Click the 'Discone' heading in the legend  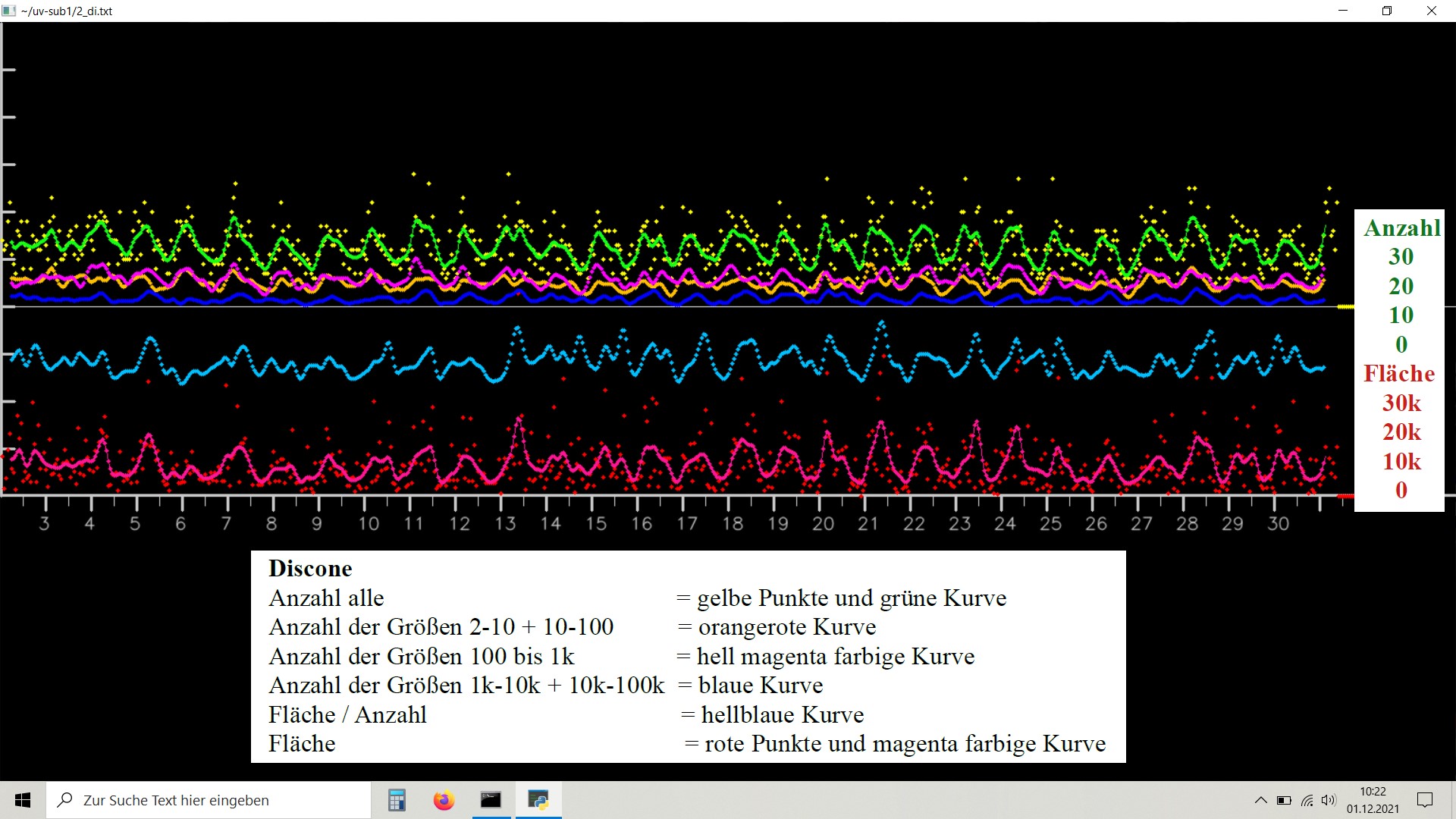point(310,569)
